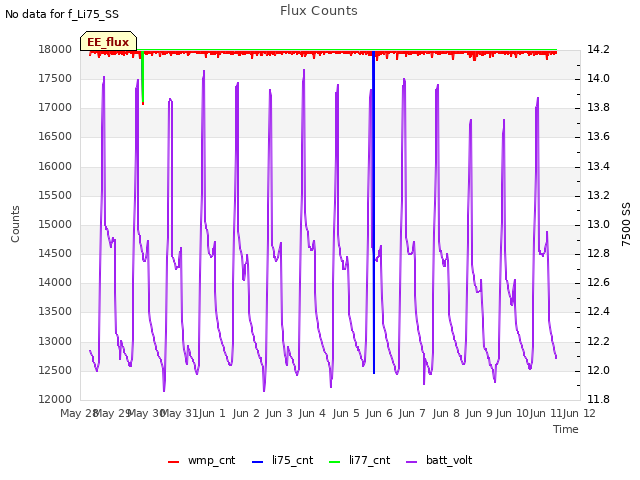Screen dimensions: 640x480
Task: Click the 13500 tick on Counts axis
Action: [55, 312]
